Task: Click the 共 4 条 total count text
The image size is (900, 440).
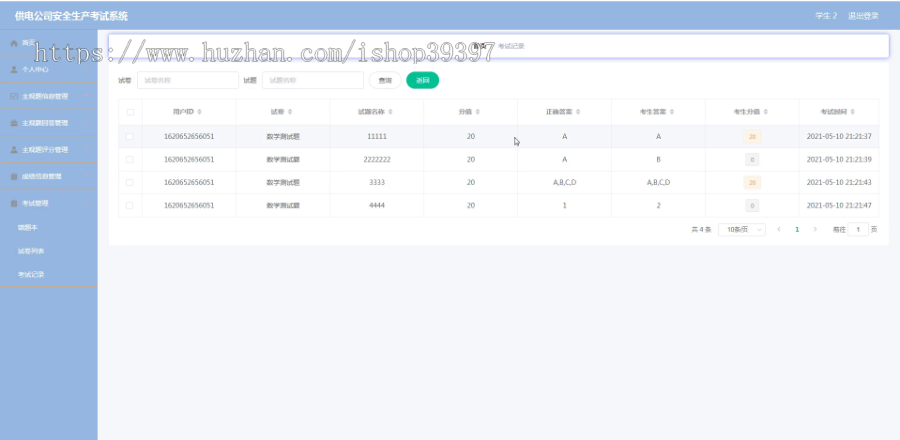Action: click(701, 229)
